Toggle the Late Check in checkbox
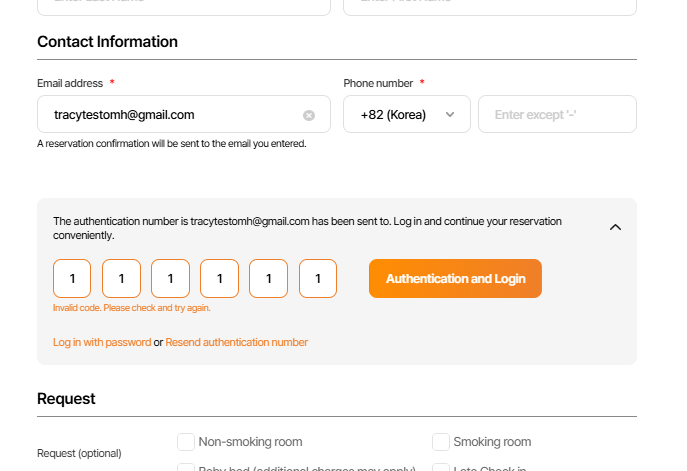Image resolution: width=687 pixels, height=471 pixels. (x=441, y=467)
